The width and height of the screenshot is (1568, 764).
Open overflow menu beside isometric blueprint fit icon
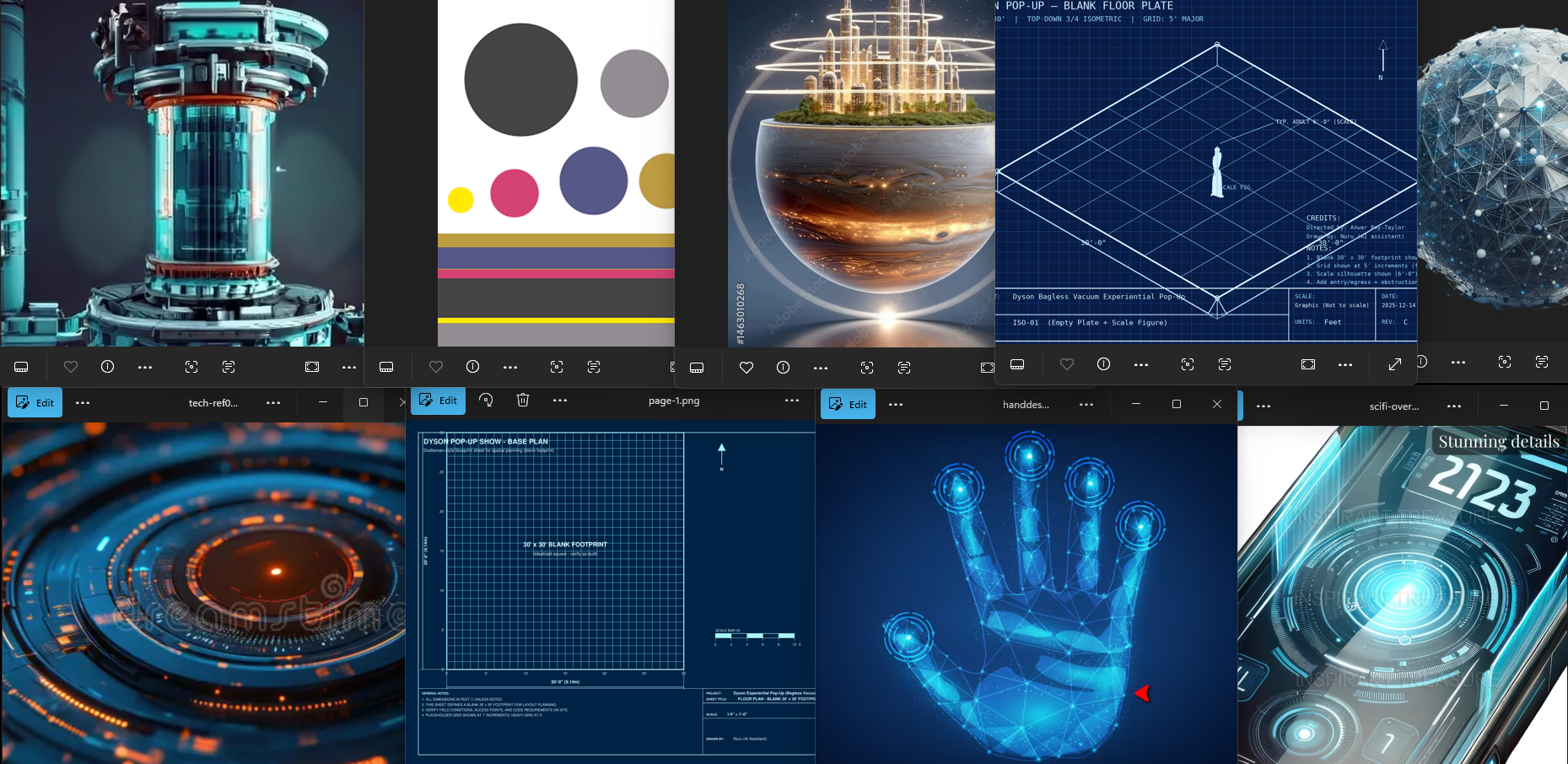point(1345,364)
